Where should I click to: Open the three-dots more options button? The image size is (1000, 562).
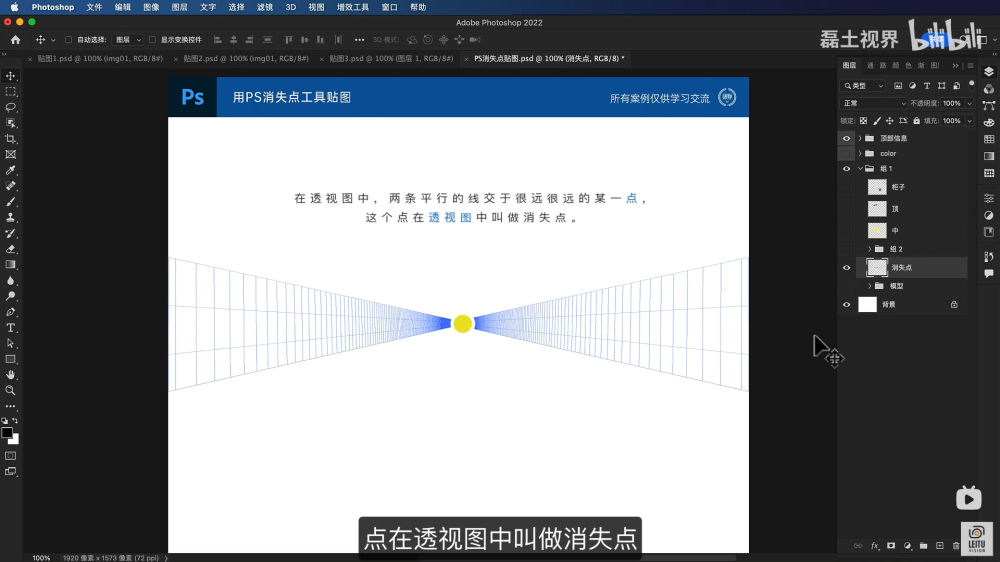pyautogui.click(x=360, y=40)
